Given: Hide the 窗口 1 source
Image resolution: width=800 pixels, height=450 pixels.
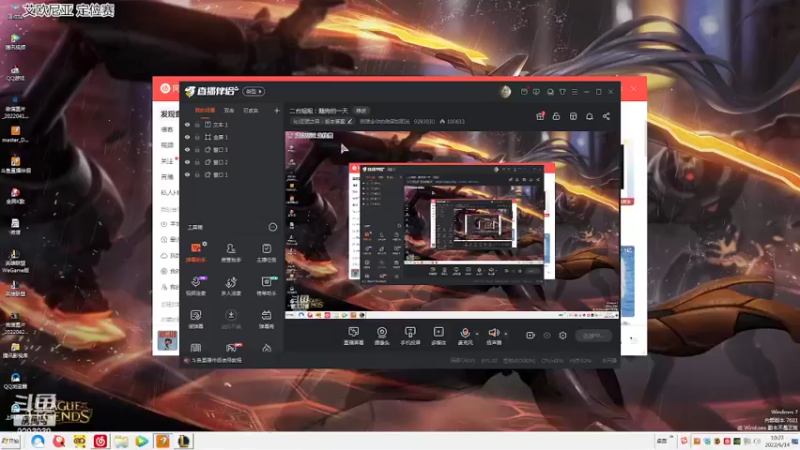Looking at the screenshot, I should (x=187, y=174).
